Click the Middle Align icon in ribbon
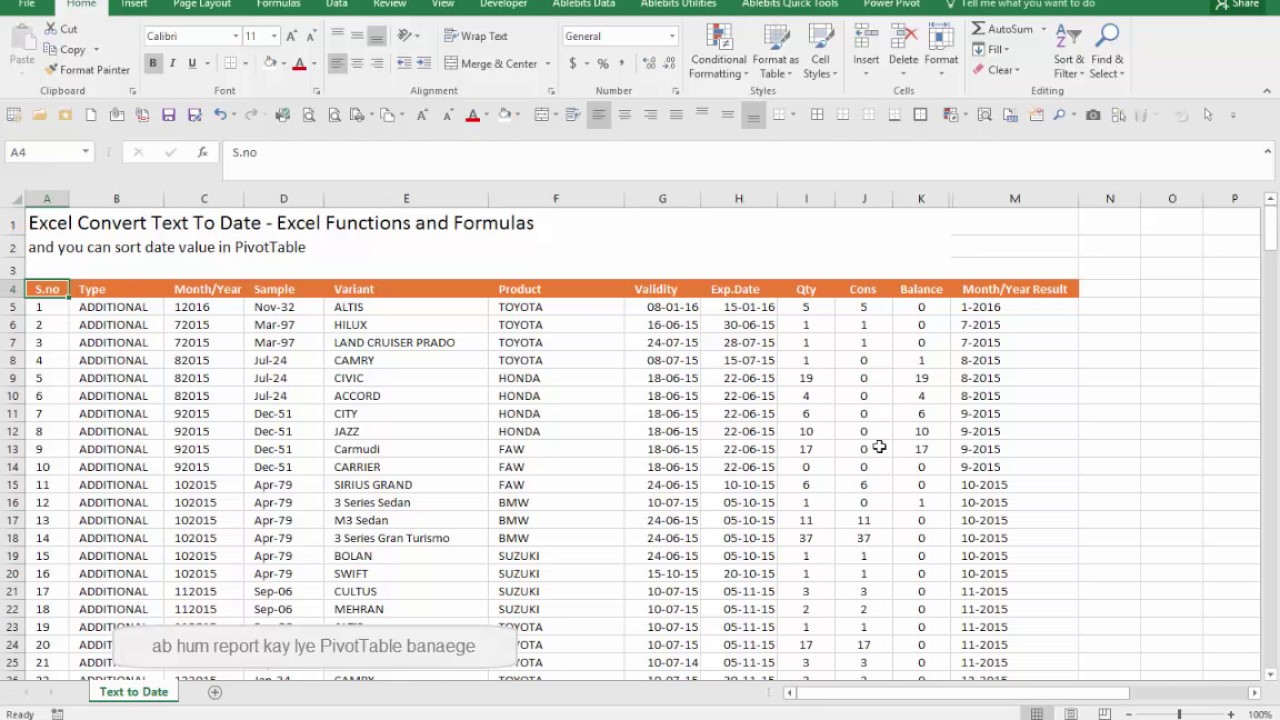Screen dimensions: 1280x720 [357, 36]
